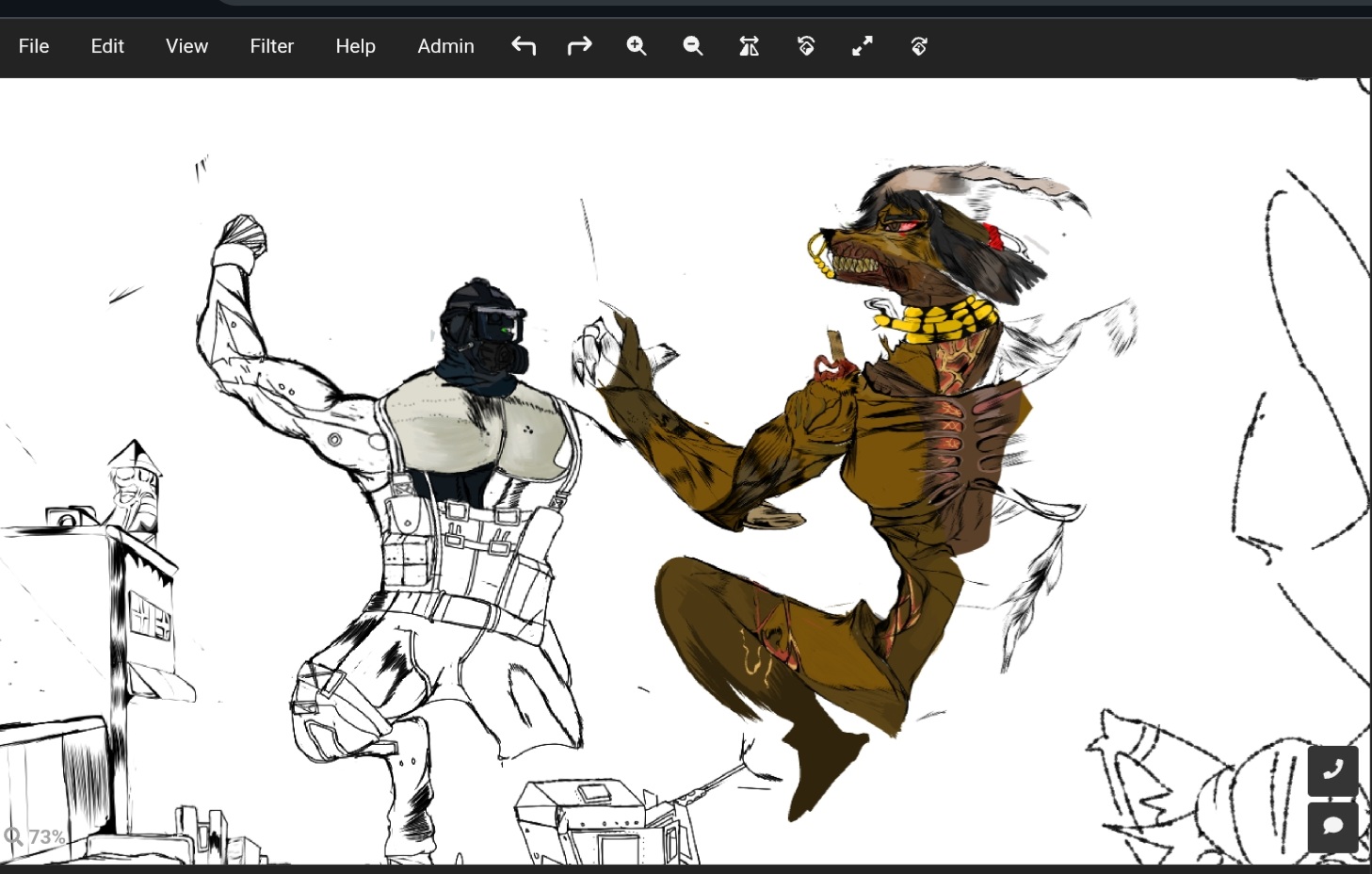Image resolution: width=1372 pixels, height=874 pixels.
Task: Expand the Filter menu
Action: point(272,46)
